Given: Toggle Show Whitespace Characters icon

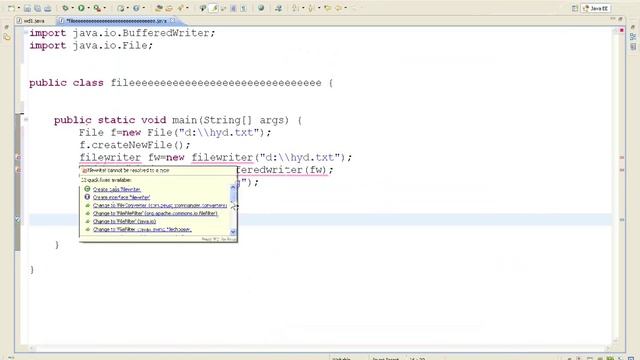Looking at the screenshot, I should click(244, 8).
